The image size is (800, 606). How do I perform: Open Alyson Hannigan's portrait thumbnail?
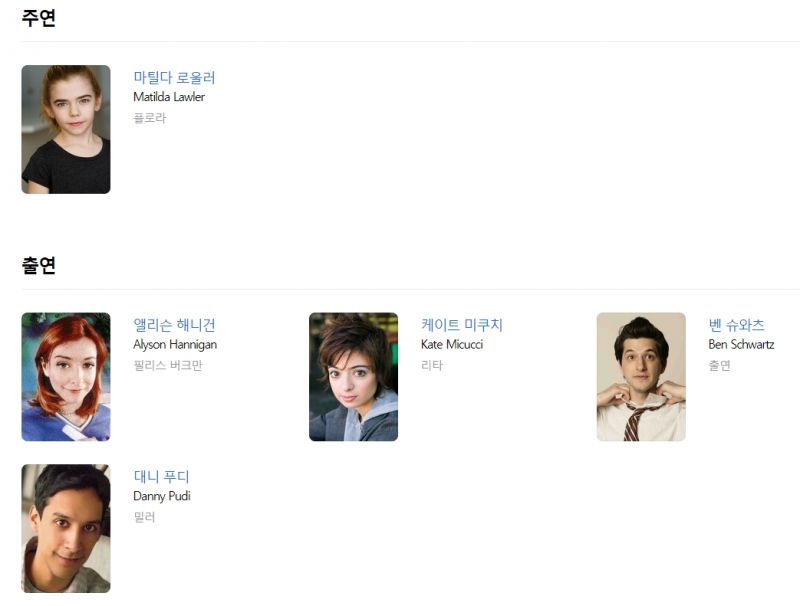pos(66,377)
